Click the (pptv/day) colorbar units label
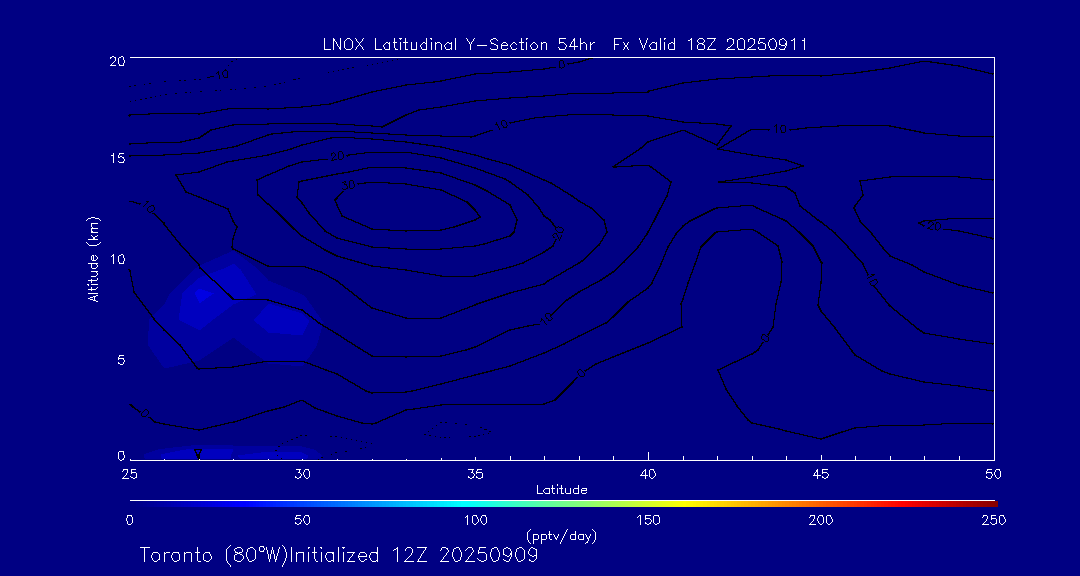 point(561,536)
